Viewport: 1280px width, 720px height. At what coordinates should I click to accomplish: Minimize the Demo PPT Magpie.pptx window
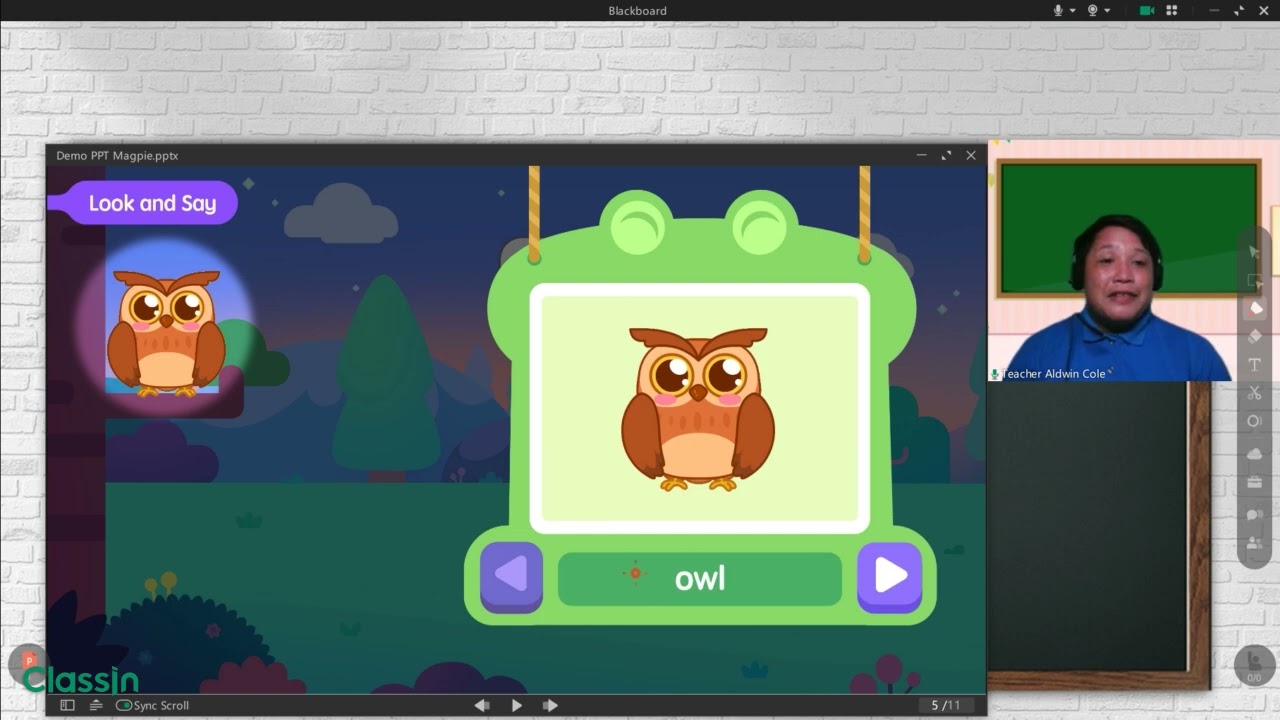pos(921,156)
